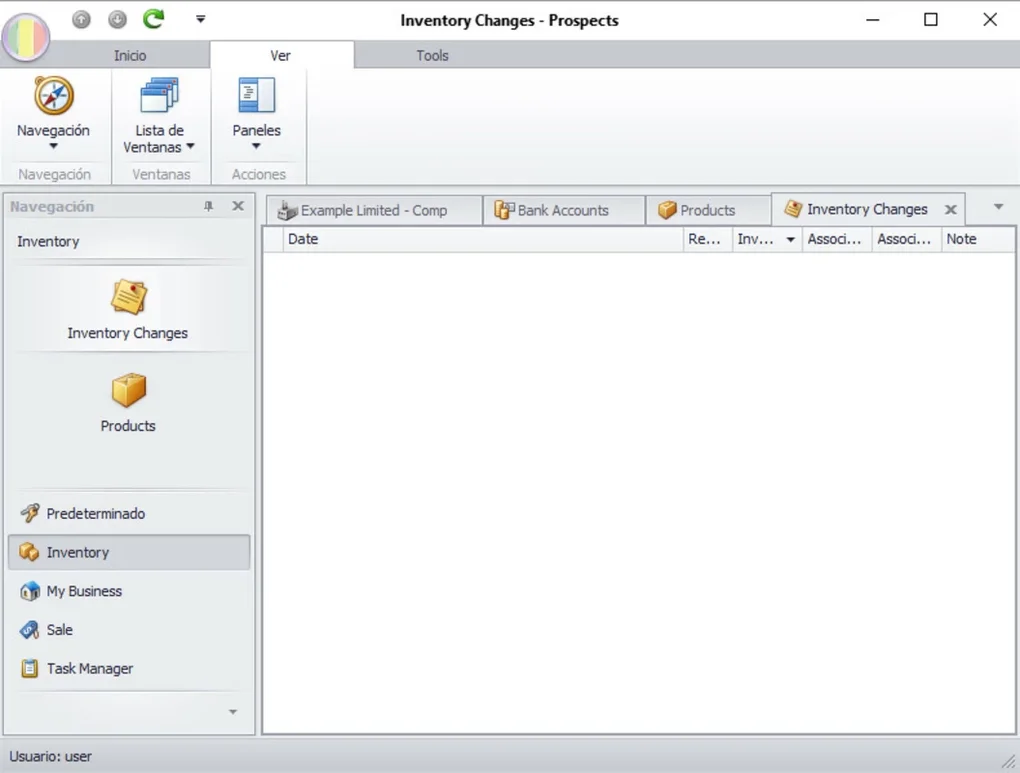1020x773 pixels.
Task: Open the Inv... column filter arrow
Action: pyautogui.click(x=790, y=239)
